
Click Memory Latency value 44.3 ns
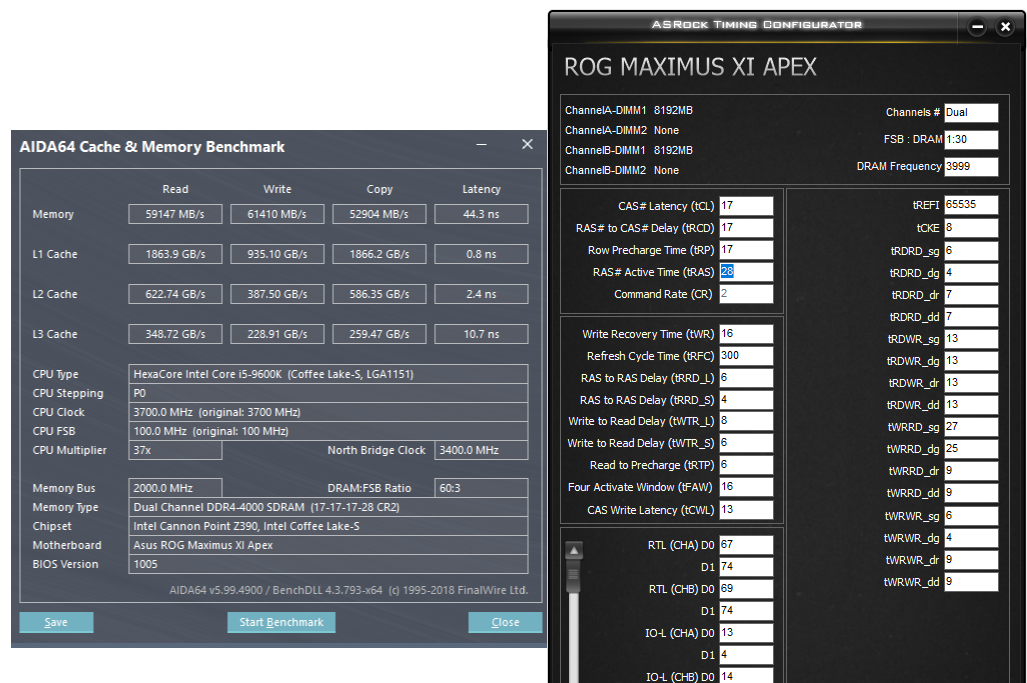pos(481,214)
